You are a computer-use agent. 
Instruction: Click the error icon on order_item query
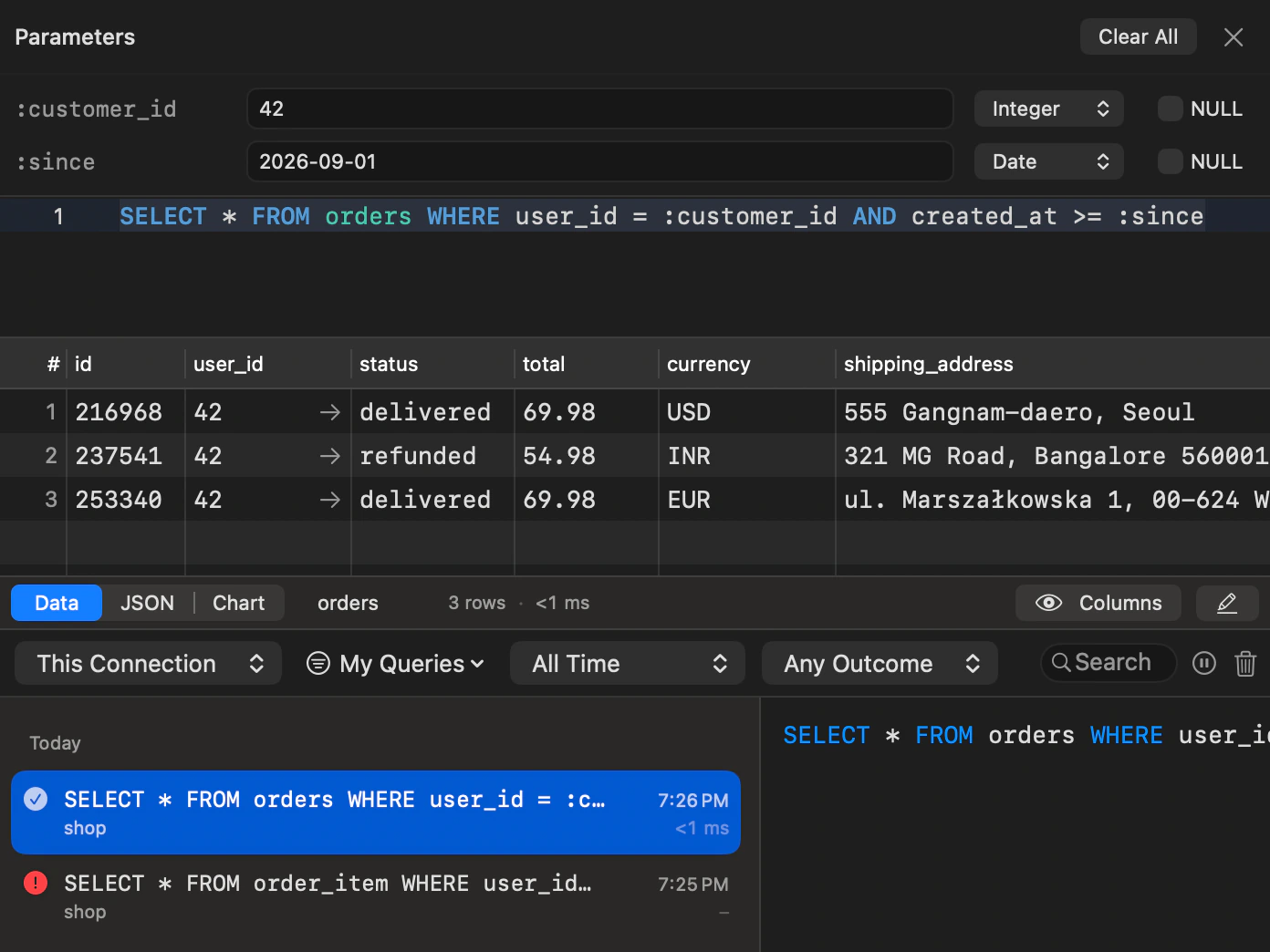click(x=36, y=883)
